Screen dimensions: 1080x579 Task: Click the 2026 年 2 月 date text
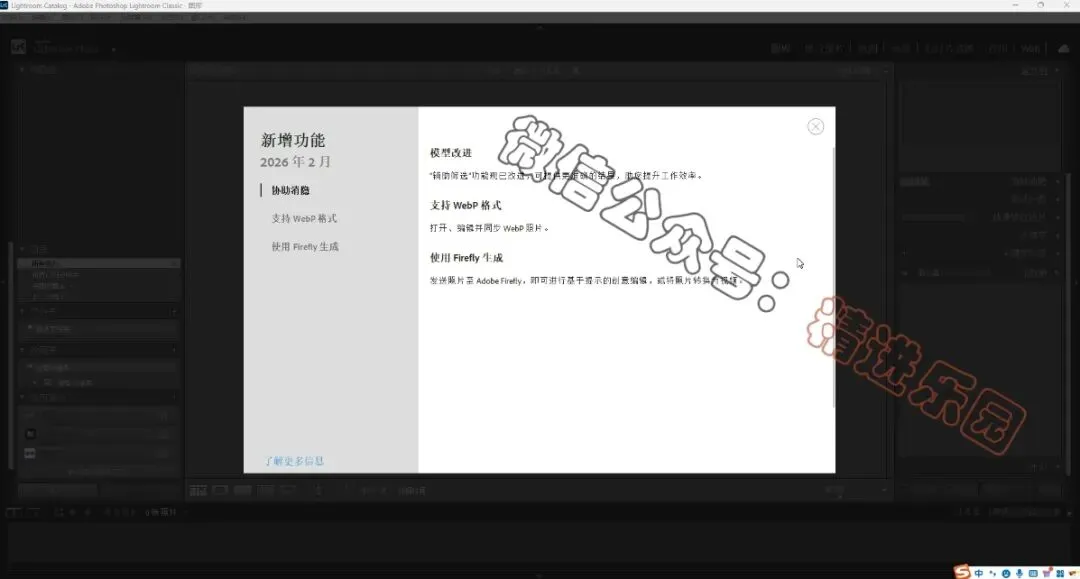click(x=295, y=162)
